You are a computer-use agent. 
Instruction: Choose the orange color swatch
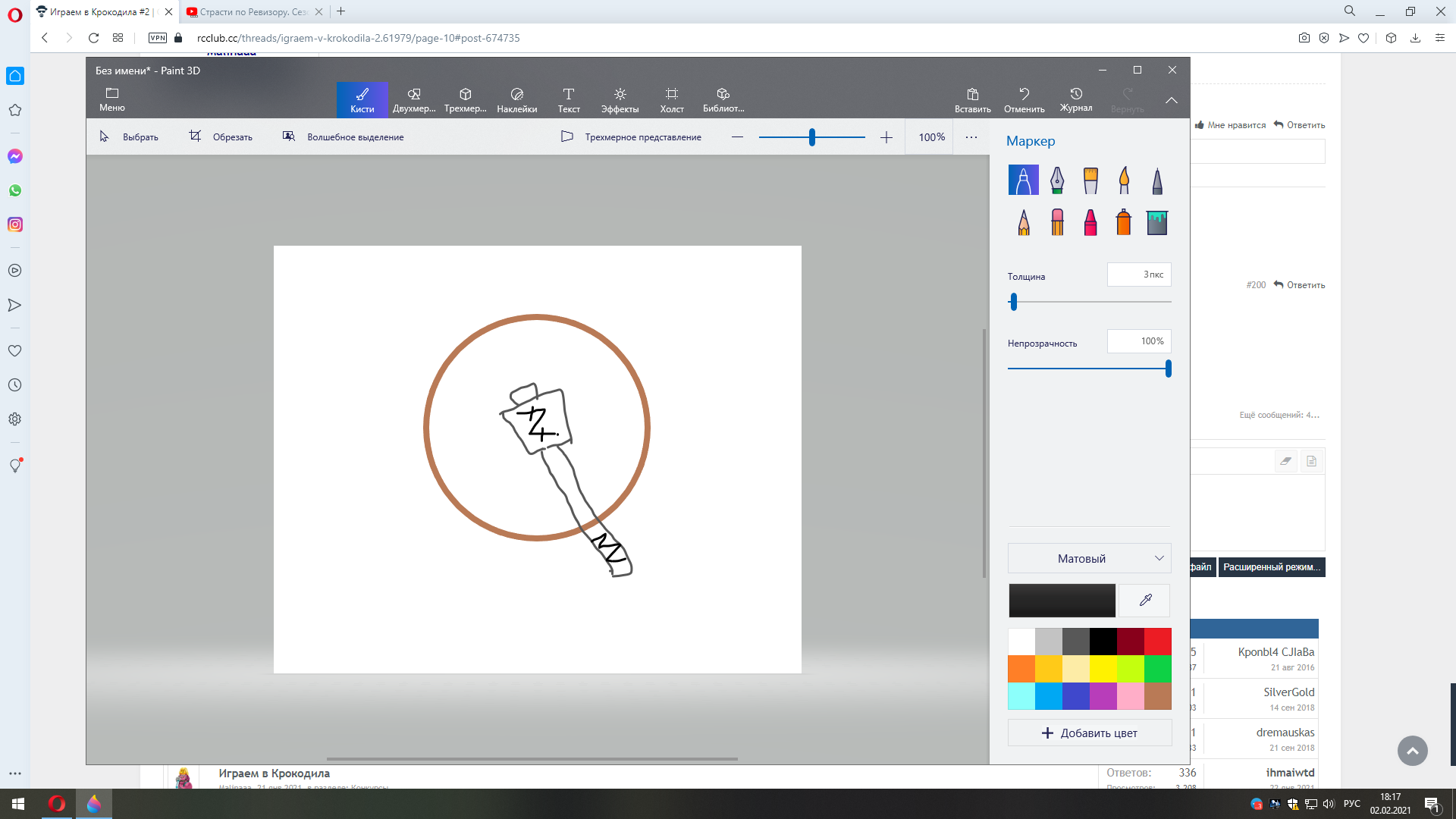pyautogui.click(x=1021, y=669)
